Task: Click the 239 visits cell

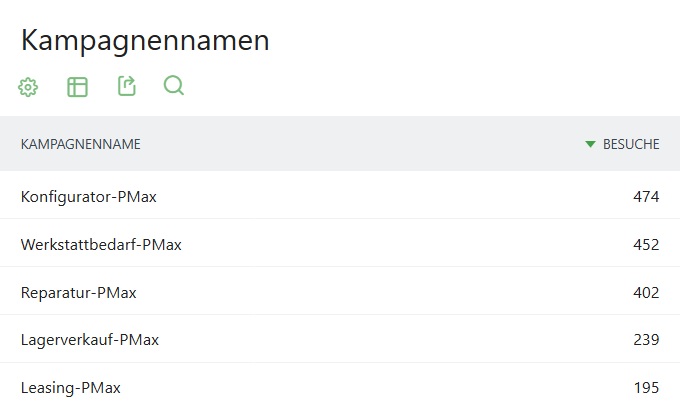Action: pyautogui.click(x=646, y=340)
